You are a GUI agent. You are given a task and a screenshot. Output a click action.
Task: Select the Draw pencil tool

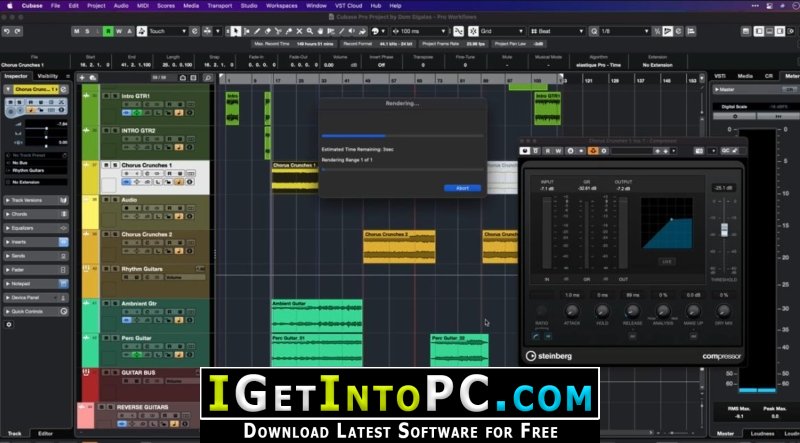click(x=257, y=31)
